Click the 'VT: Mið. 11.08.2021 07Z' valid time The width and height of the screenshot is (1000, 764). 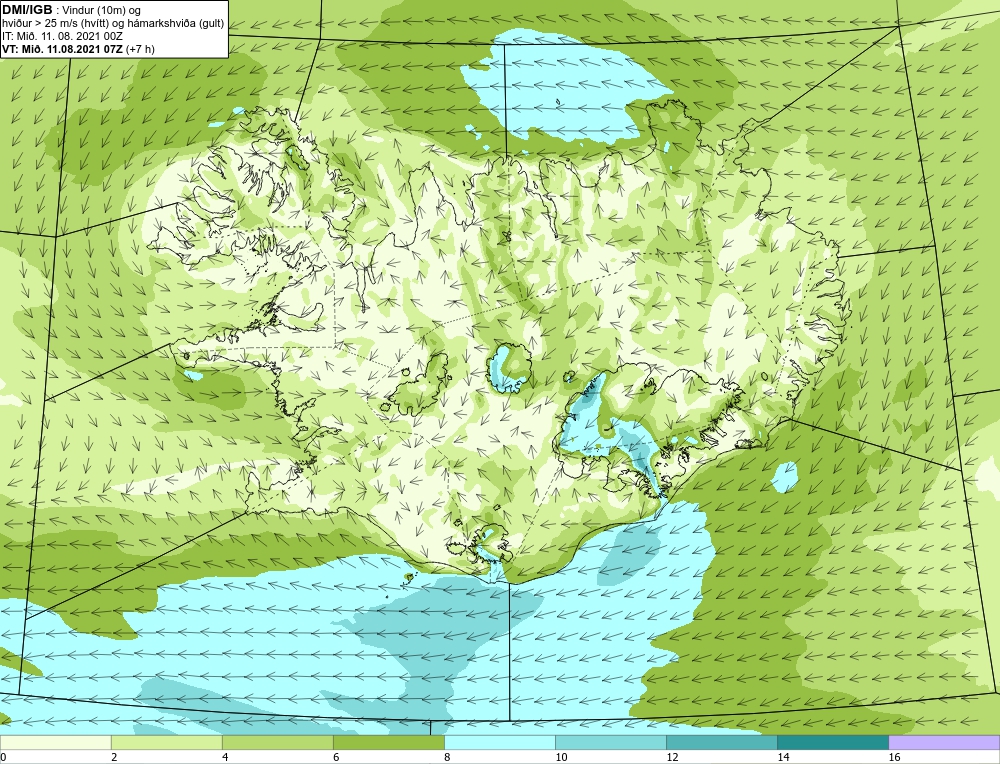click(x=63, y=49)
